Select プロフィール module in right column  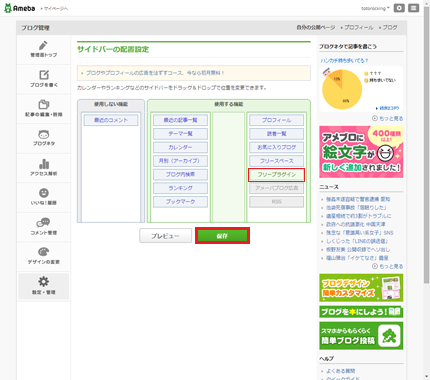[276, 120]
